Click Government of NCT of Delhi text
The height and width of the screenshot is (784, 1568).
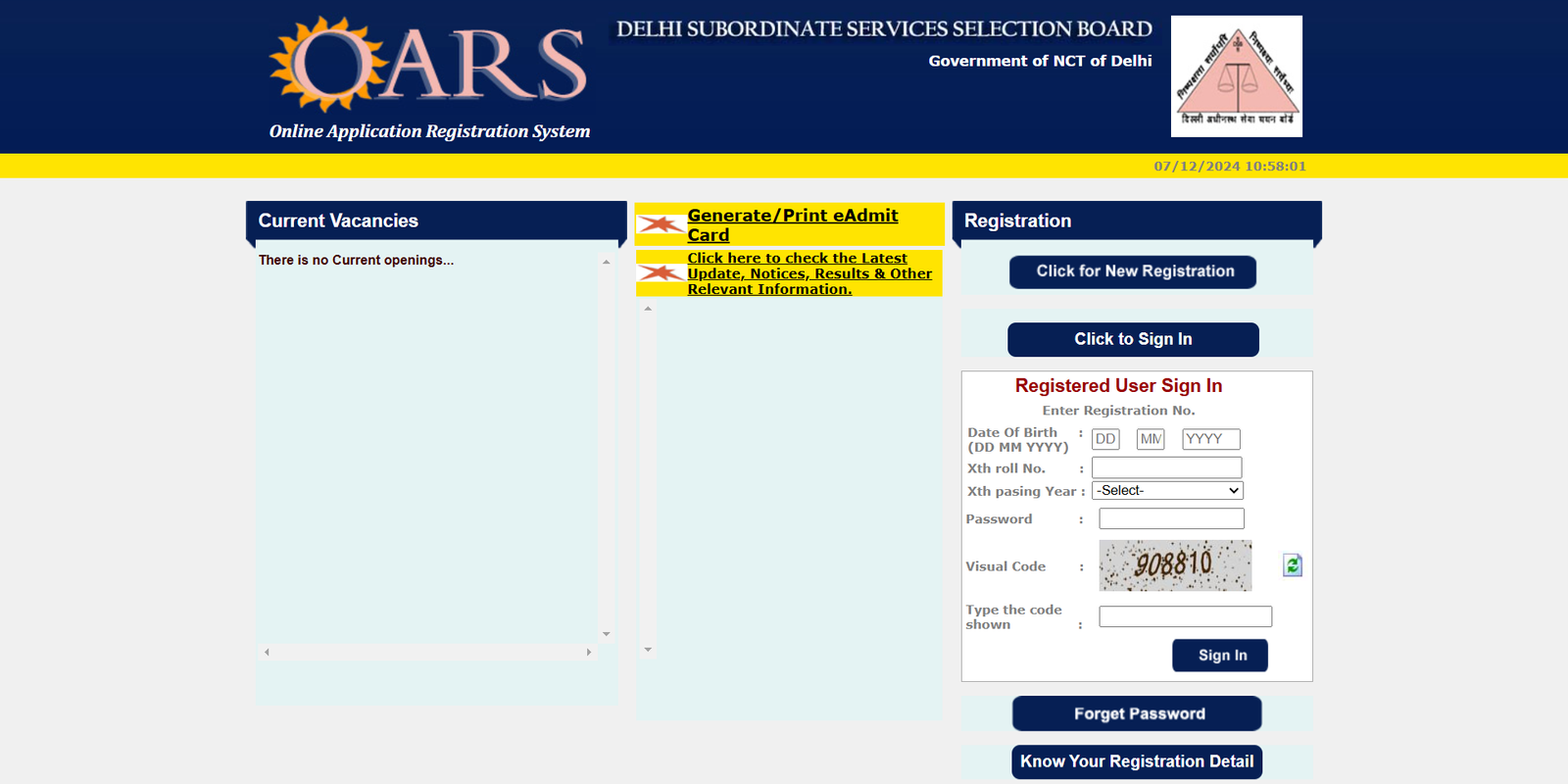pos(1040,61)
